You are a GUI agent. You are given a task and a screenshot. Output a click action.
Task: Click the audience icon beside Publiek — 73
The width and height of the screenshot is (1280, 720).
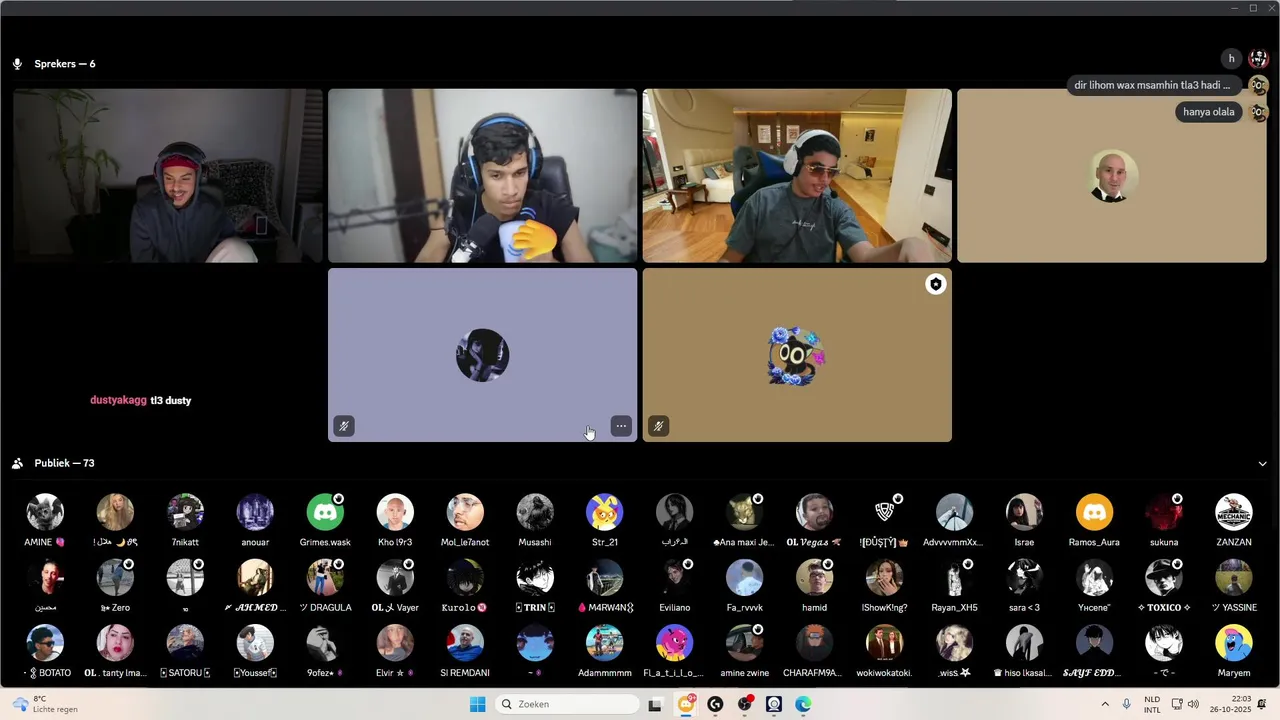pyautogui.click(x=17, y=463)
